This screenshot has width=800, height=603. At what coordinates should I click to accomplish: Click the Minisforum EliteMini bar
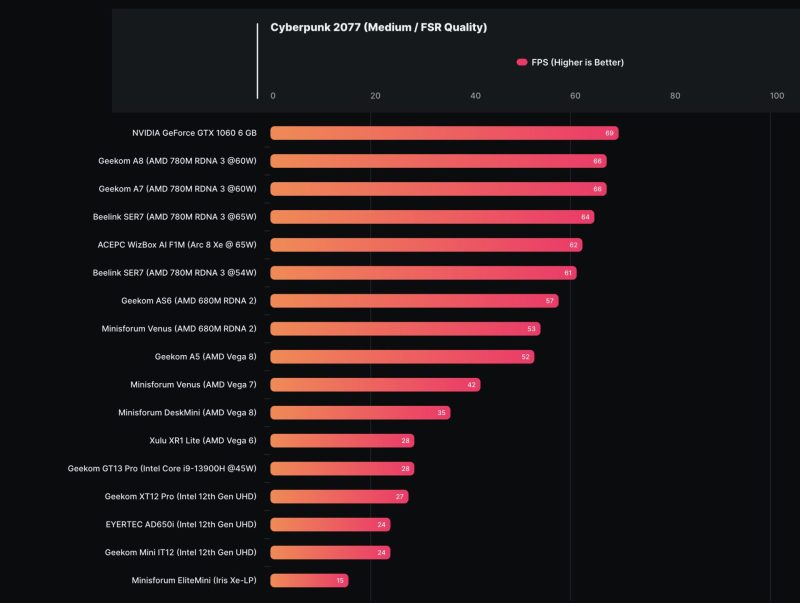pyautogui.click(x=309, y=581)
